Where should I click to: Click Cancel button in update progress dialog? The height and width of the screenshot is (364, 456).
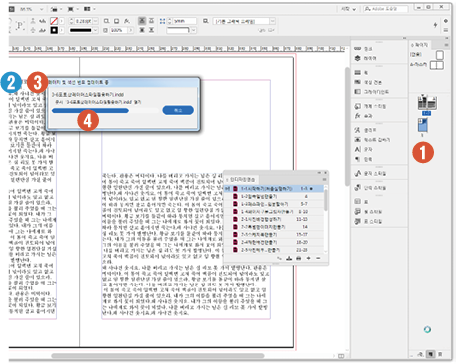pyautogui.click(x=178, y=110)
